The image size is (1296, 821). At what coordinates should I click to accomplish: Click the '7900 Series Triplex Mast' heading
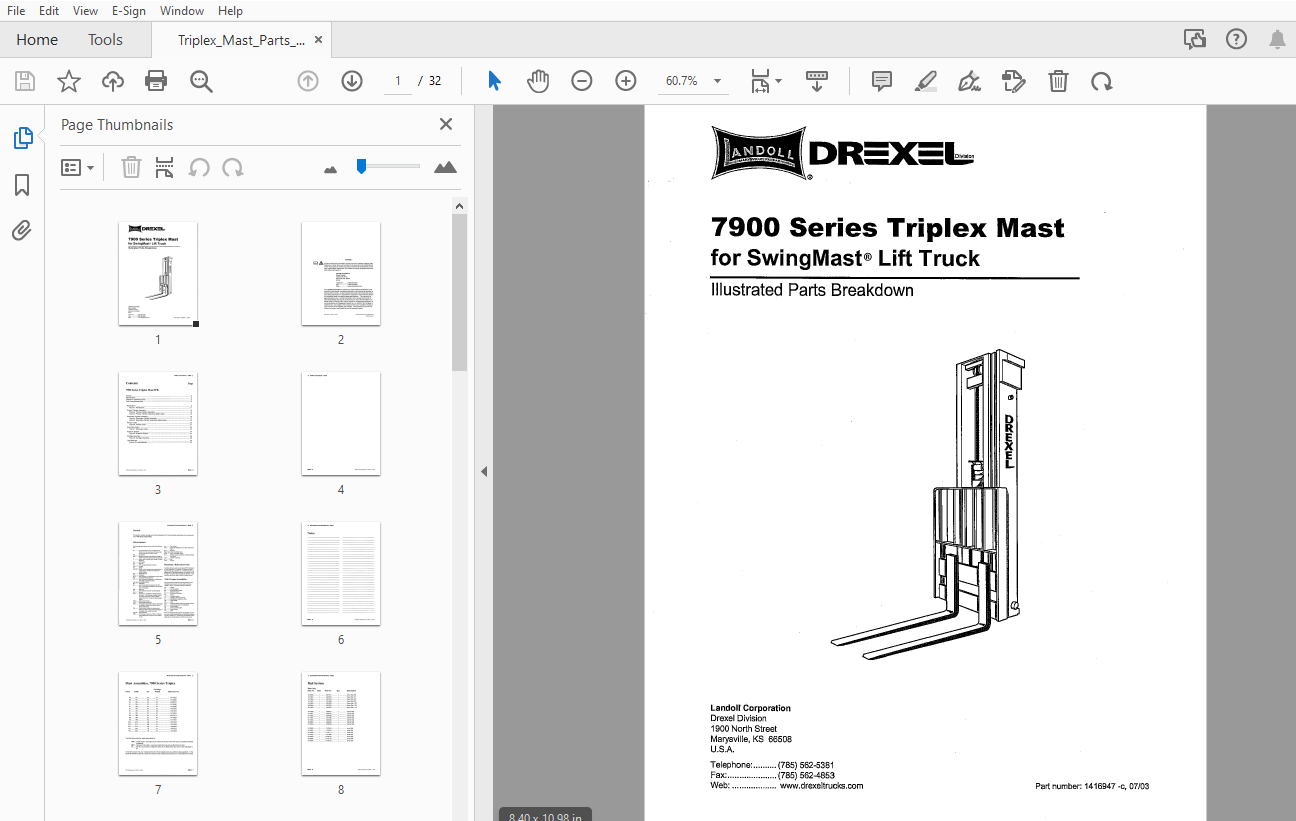point(888,228)
